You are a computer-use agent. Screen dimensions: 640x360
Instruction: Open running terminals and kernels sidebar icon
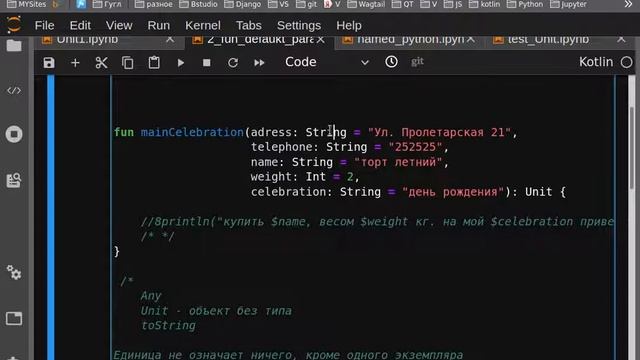click(x=14, y=134)
